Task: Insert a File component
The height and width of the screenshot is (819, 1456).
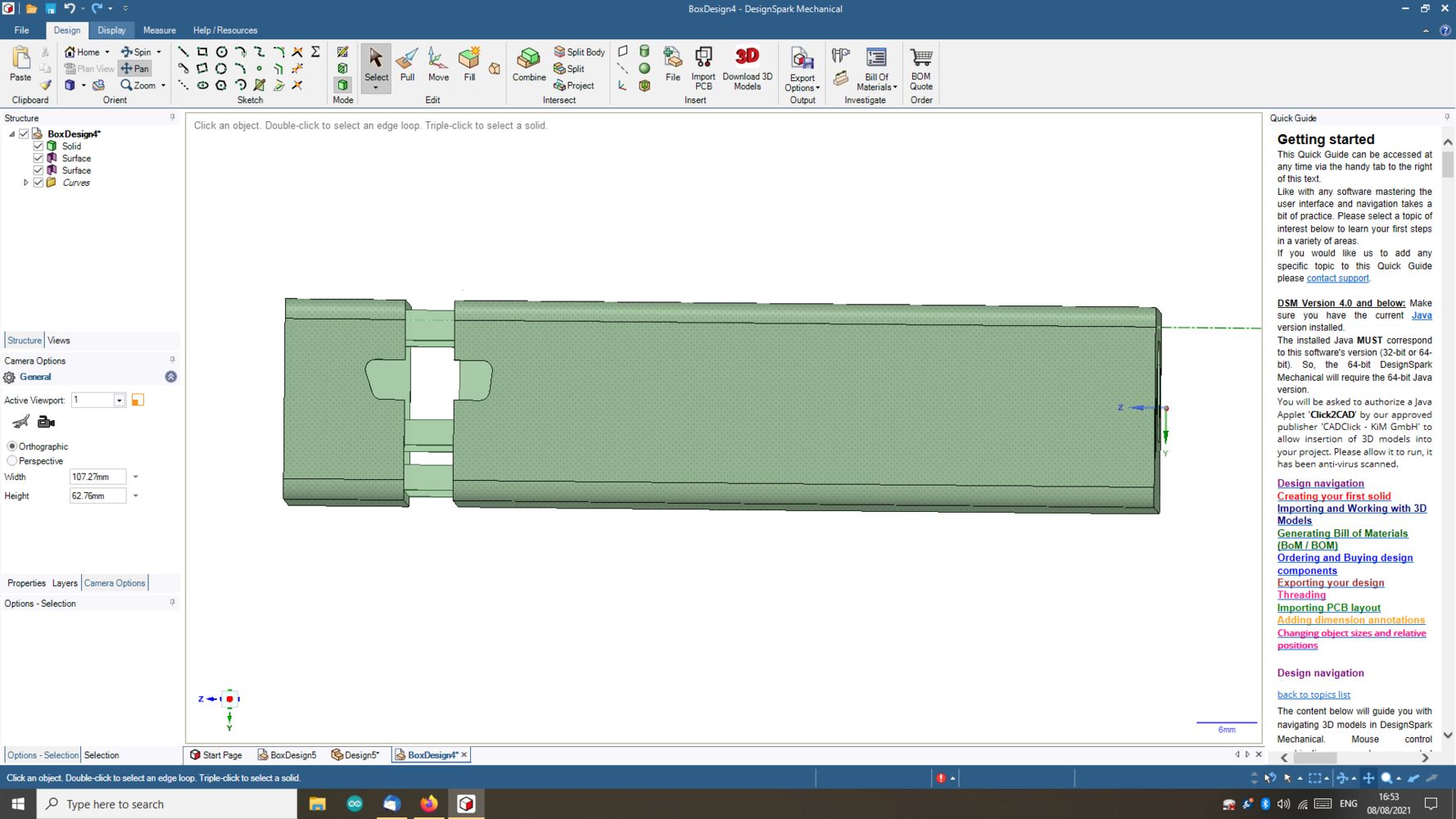Action: (x=672, y=66)
